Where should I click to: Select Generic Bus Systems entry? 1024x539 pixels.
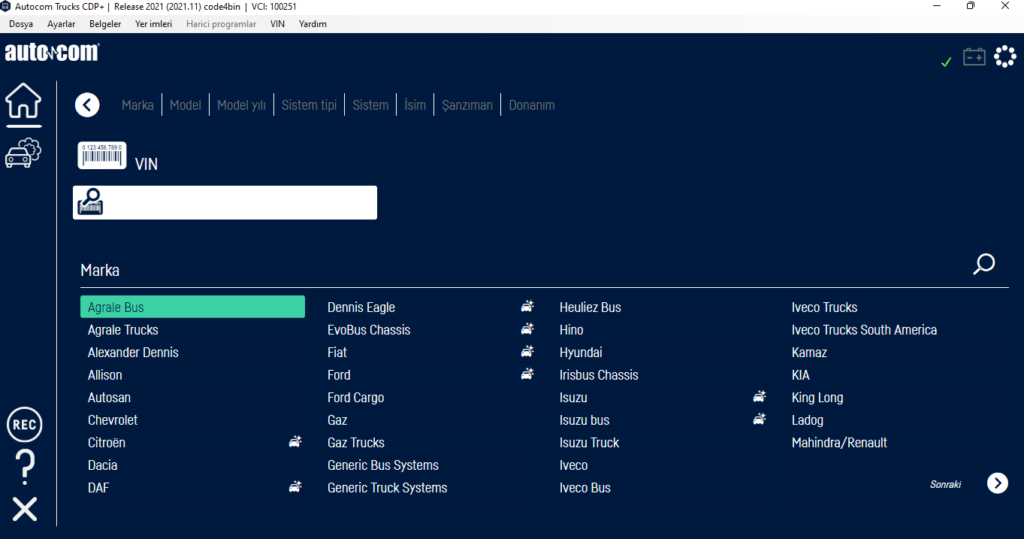(383, 465)
